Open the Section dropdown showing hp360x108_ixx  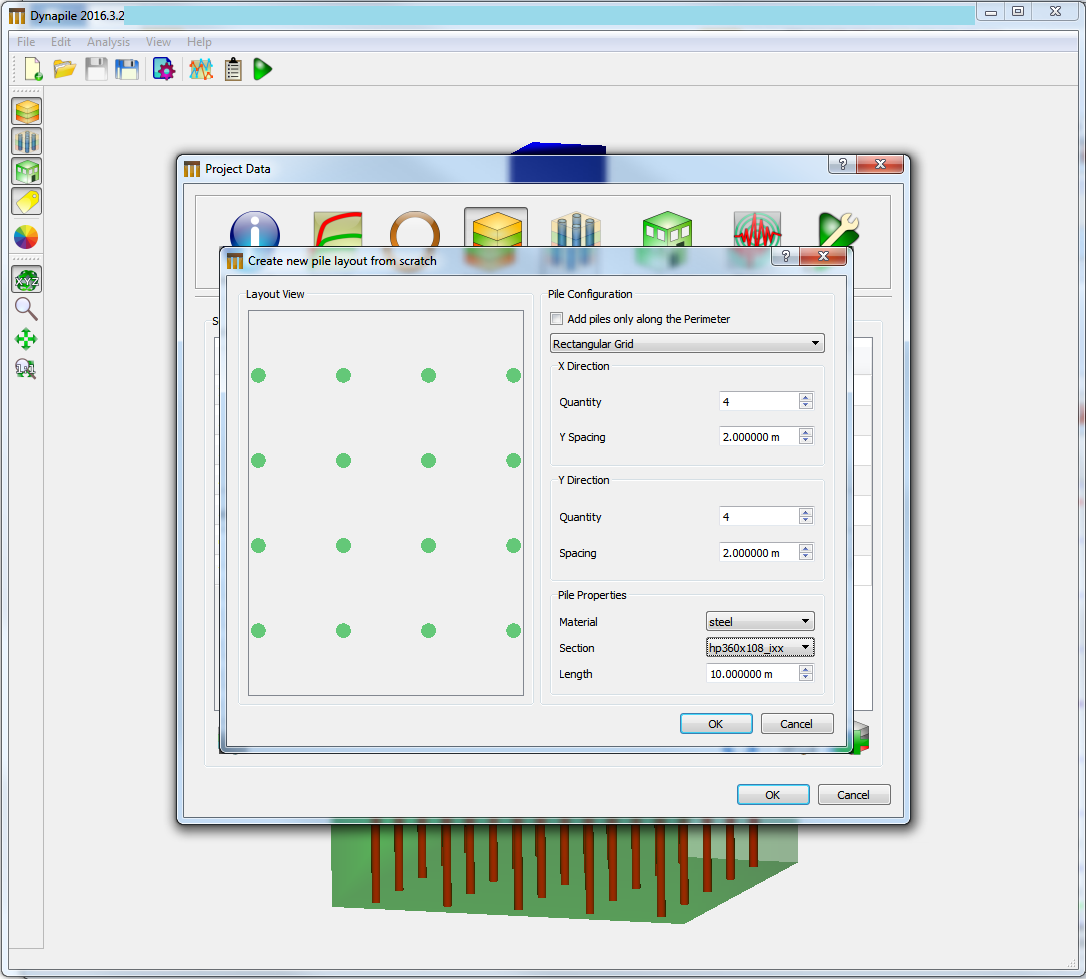pyautogui.click(x=760, y=648)
